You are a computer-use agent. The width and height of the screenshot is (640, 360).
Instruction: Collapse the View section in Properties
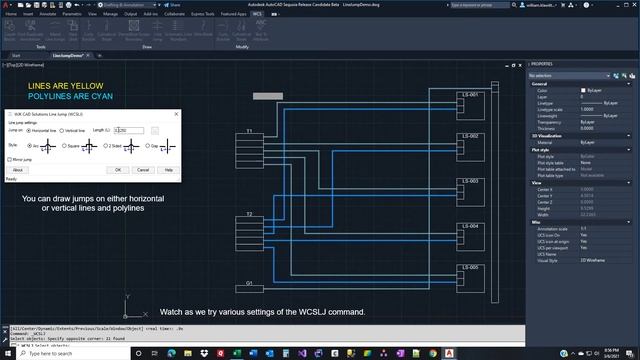(629, 183)
